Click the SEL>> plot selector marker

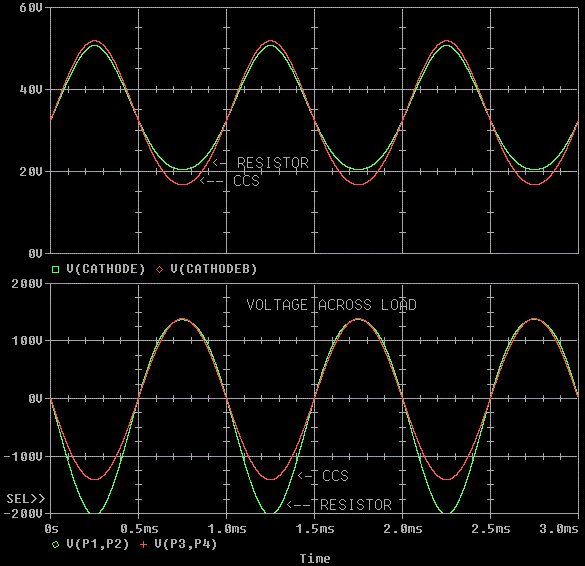click(x=25, y=498)
